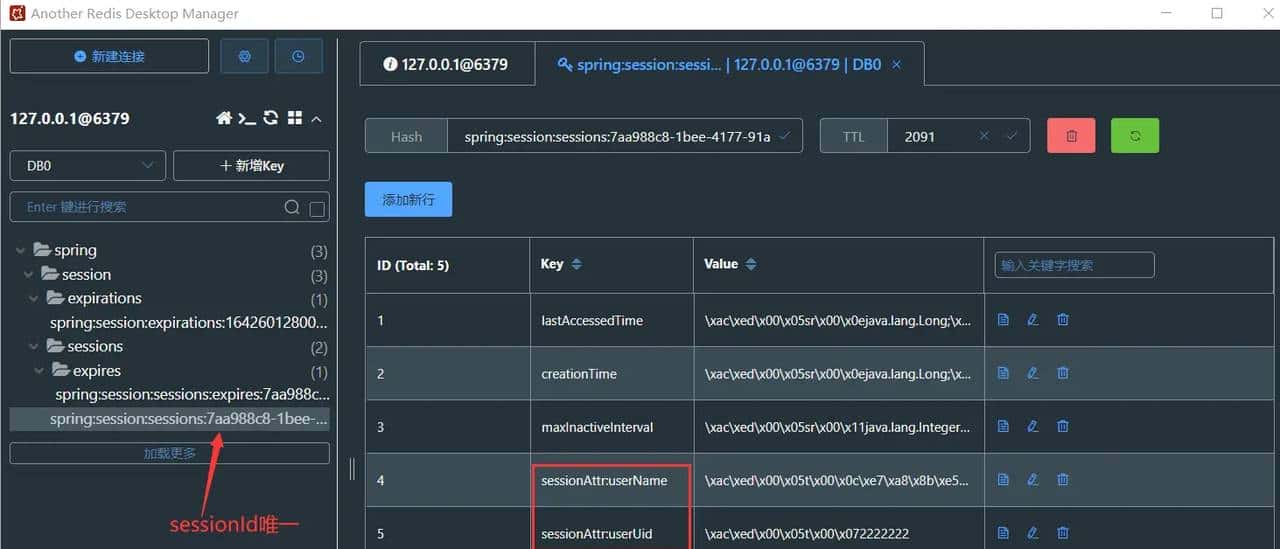The height and width of the screenshot is (549, 1280).
Task: Edit the sessionAttr:userUid row
Action: pos(1033,533)
